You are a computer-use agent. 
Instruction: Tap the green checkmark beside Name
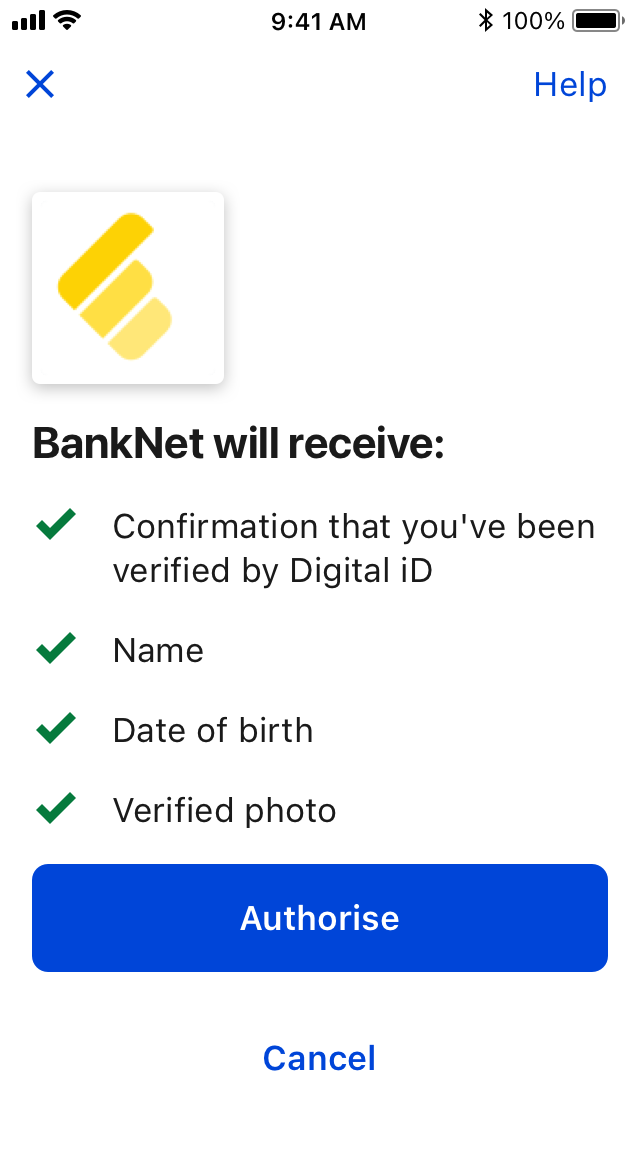point(56,649)
